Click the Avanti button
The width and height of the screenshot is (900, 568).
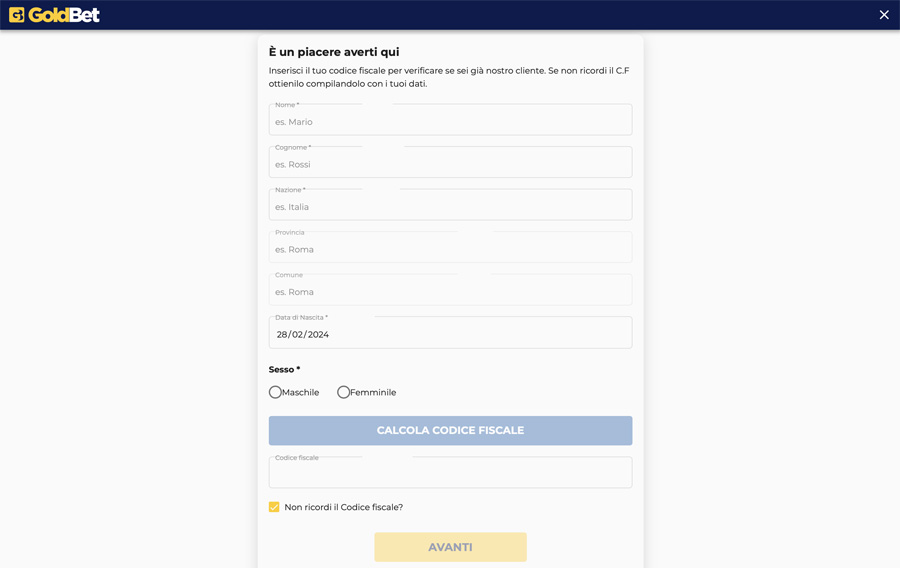[451, 547]
